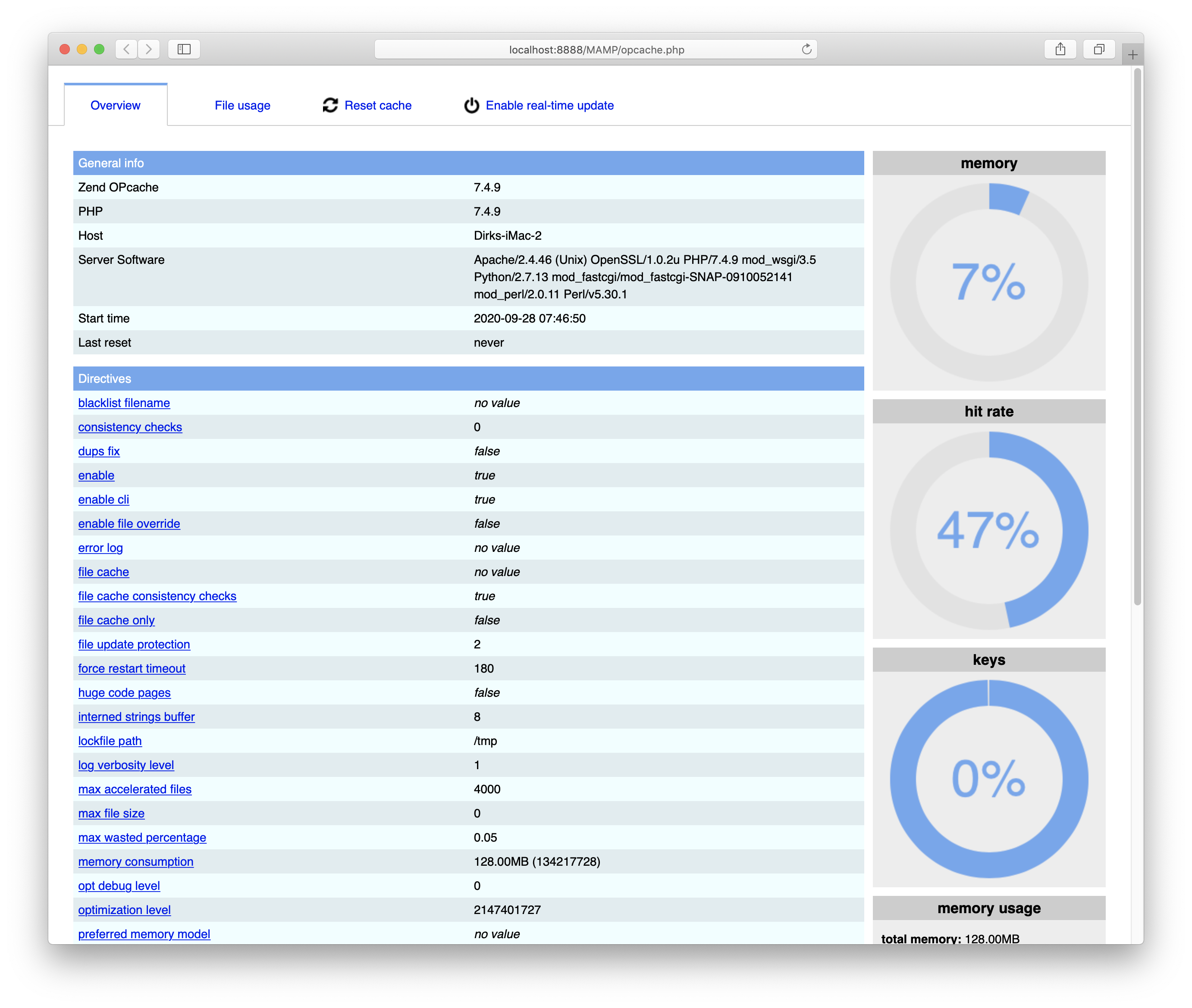Open the optimization level directive link
The image size is (1192, 1008).
point(124,910)
